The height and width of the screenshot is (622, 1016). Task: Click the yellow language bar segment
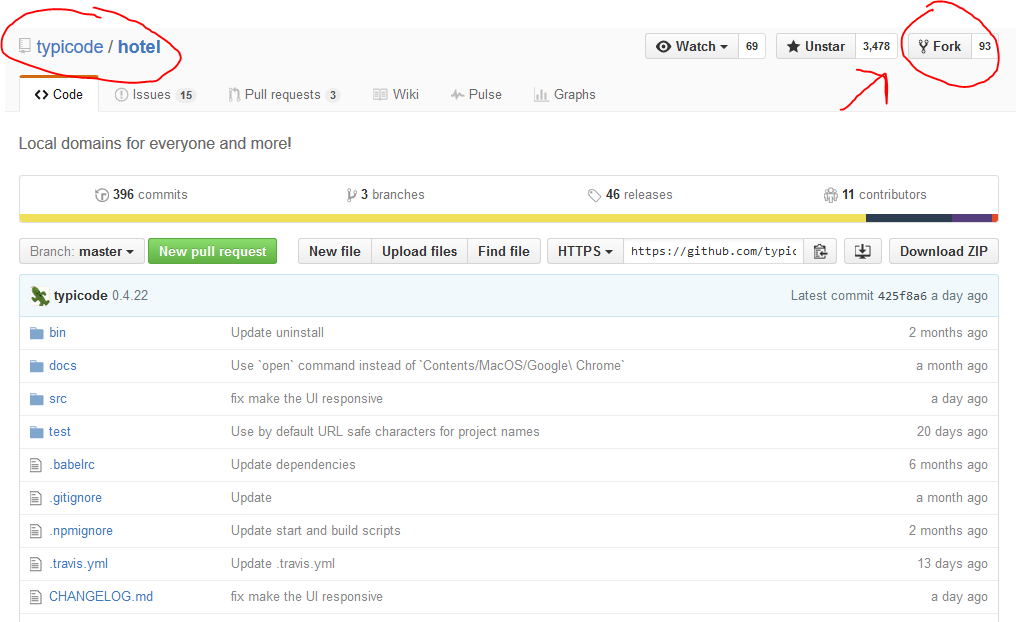coord(443,218)
